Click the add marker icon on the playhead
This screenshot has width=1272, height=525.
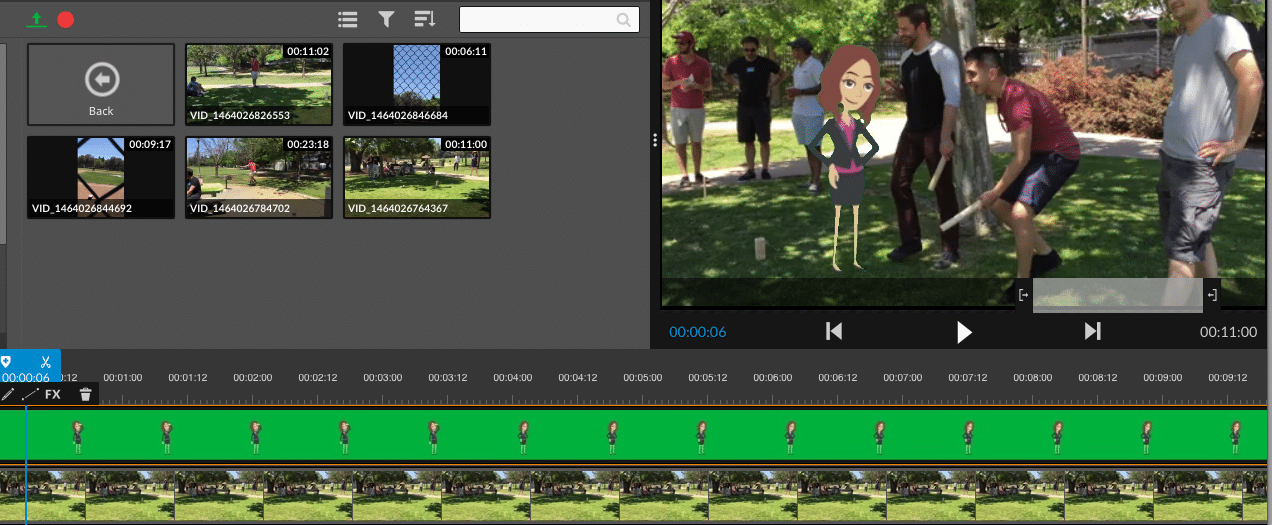click(x=6, y=361)
